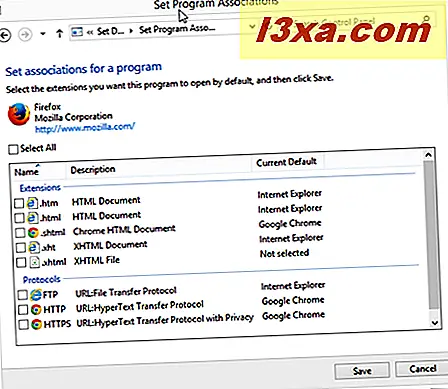Check the Select All checkbox
448x389 pixels.
tap(13, 149)
